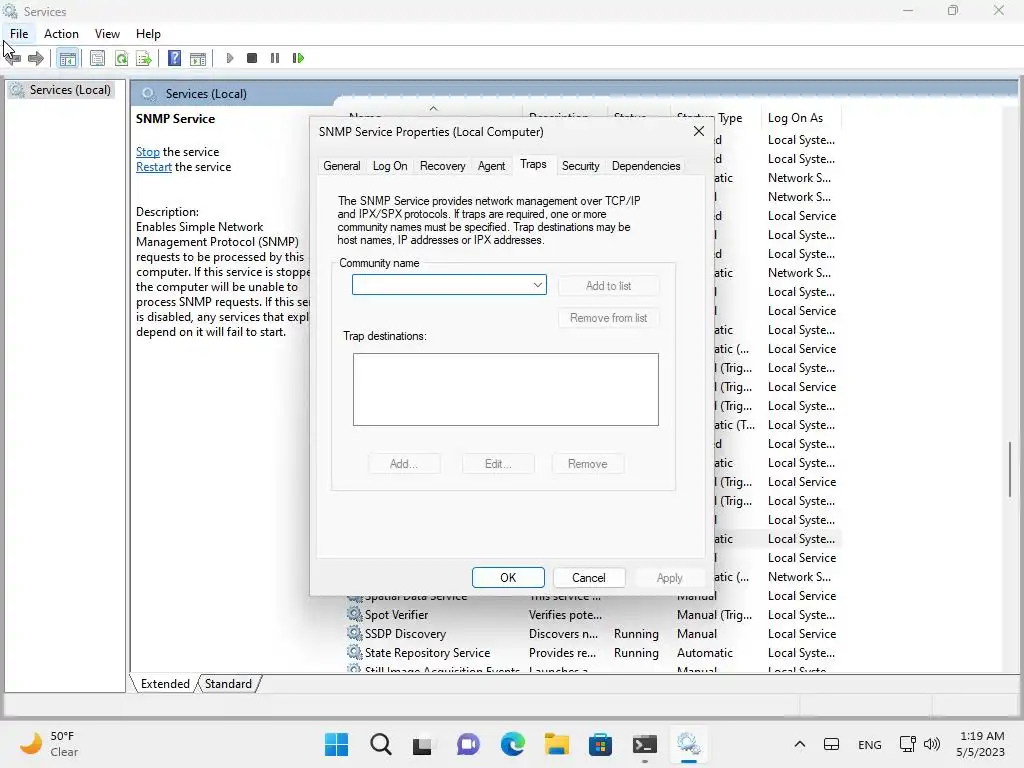This screenshot has width=1024, height=768.
Task: Switch to the Security tab
Action: (x=581, y=166)
